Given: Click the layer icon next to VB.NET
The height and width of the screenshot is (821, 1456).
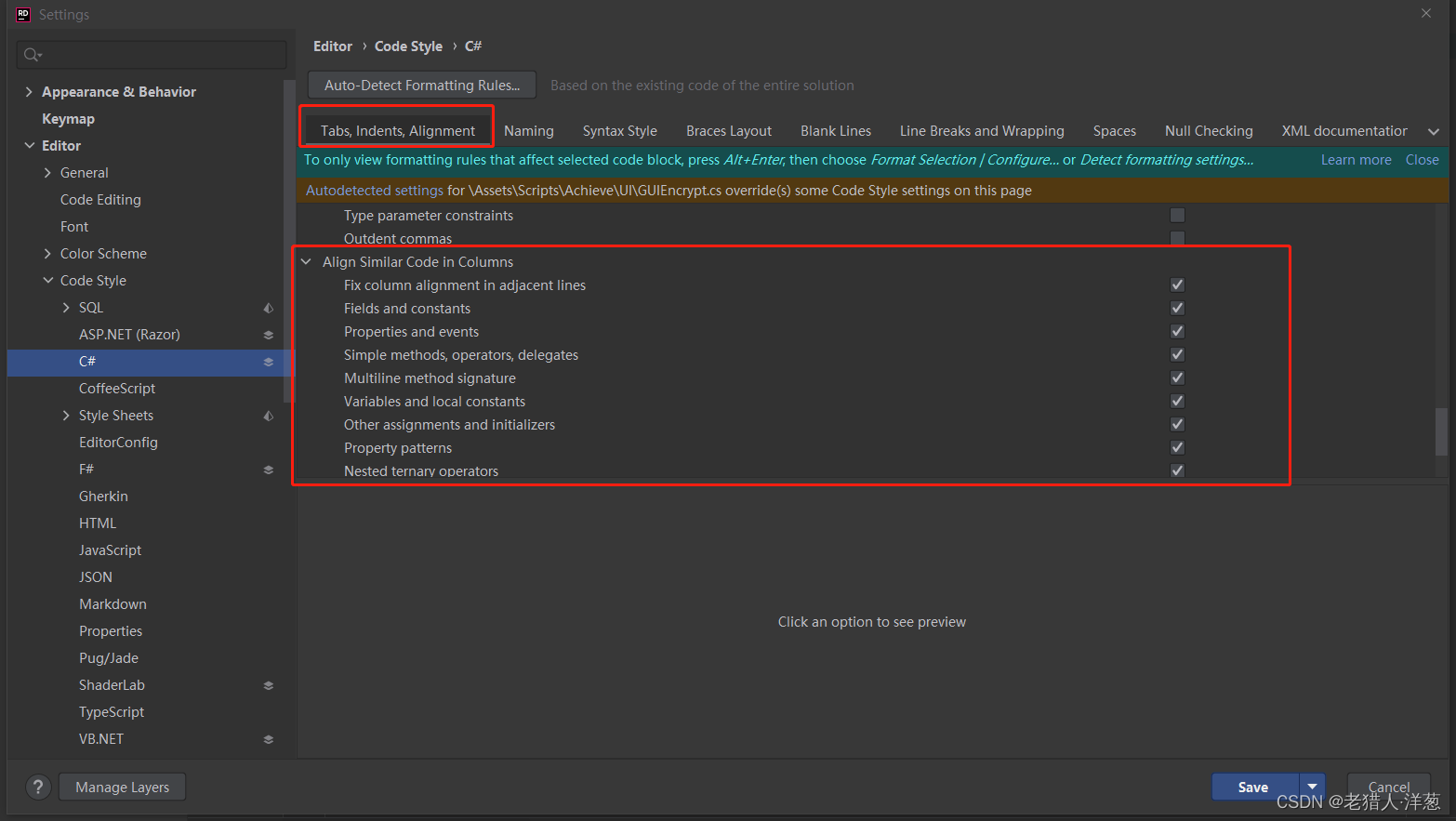Looking at the screenshot, I should (268, 739).
